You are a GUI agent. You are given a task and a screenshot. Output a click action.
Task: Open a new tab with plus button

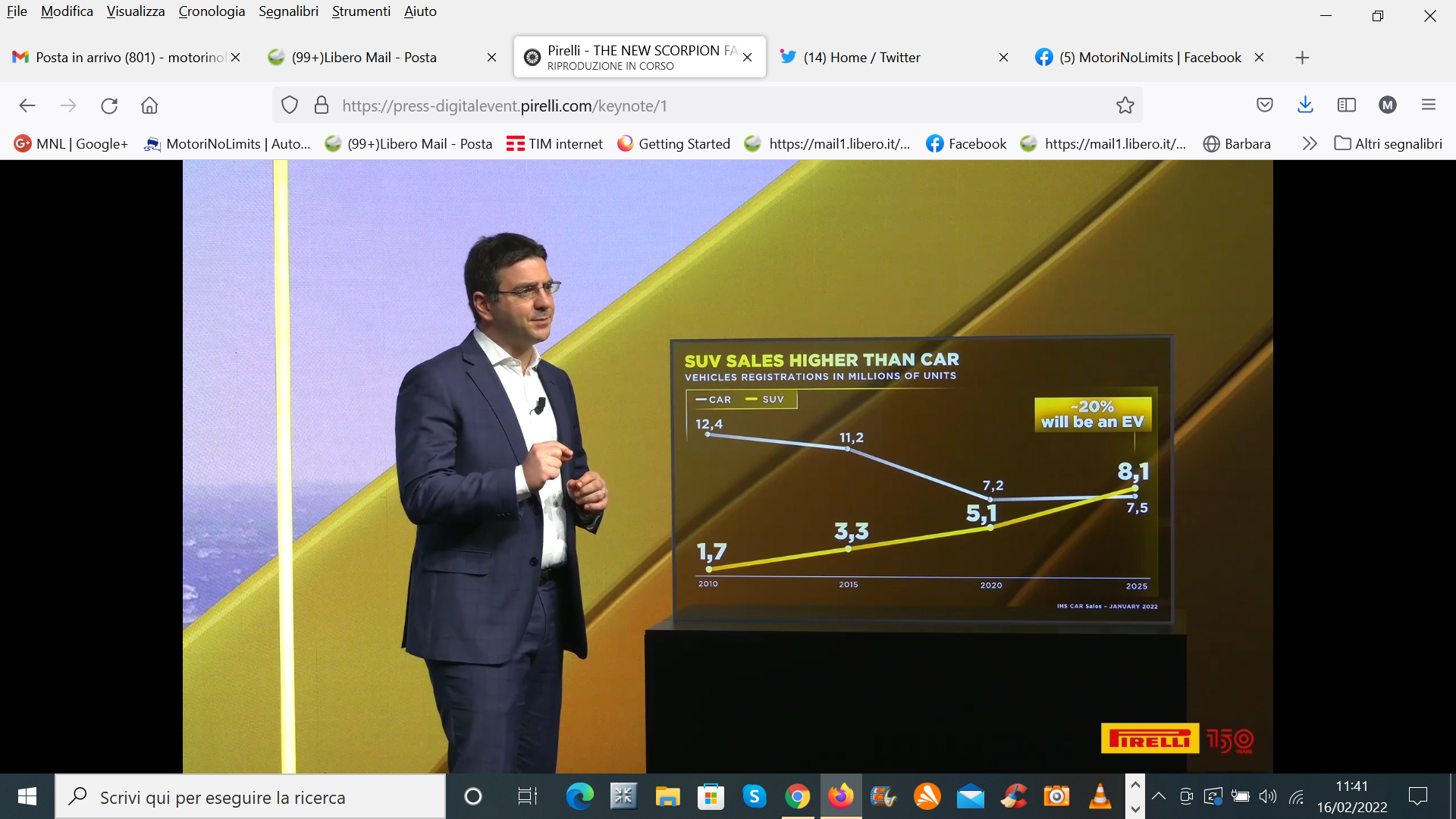pyautogui.click(x=1302, y=58)
